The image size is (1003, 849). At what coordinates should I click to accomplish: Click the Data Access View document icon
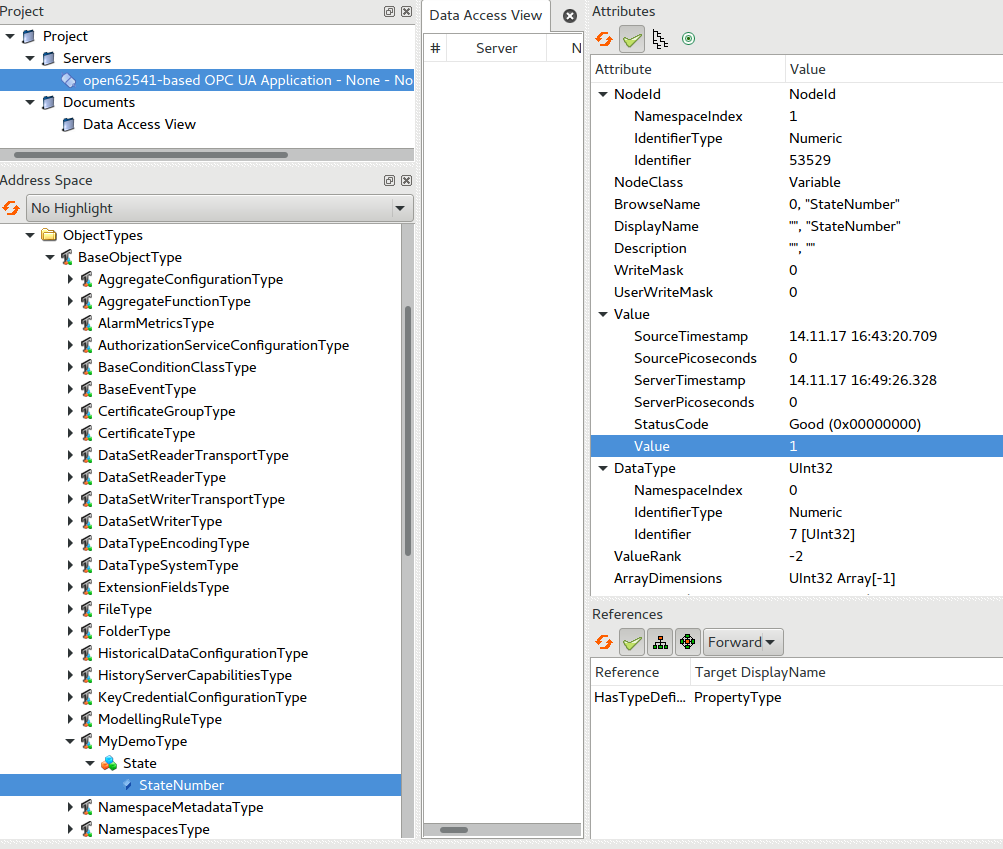pyautogui.click(x=67, y=124)
